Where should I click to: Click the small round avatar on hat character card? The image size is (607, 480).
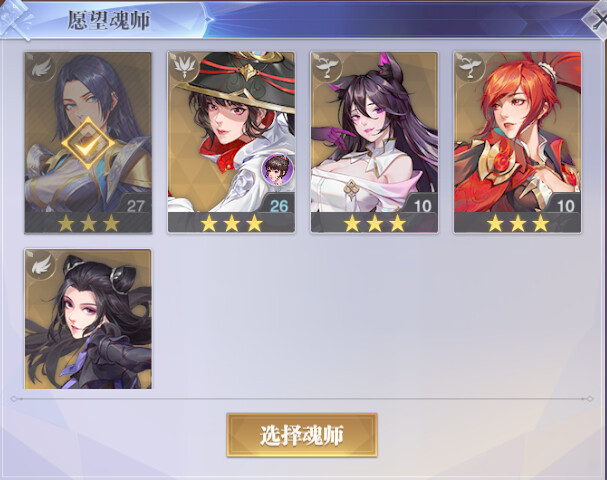[277, 170]
